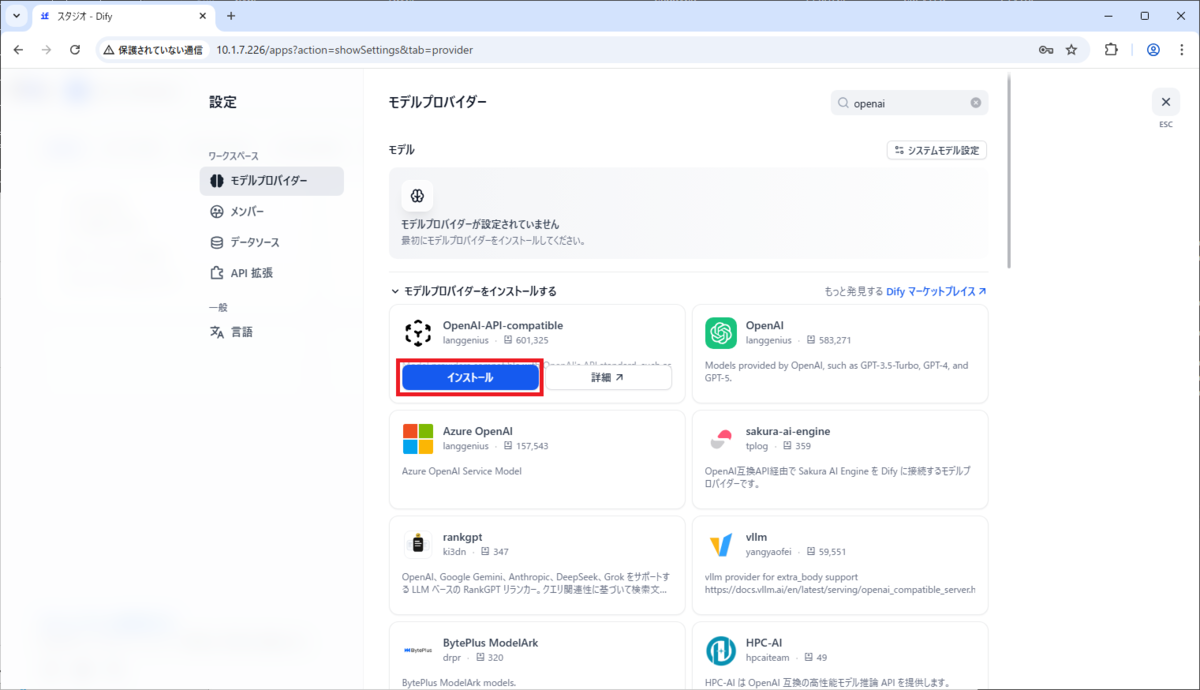This screenshot has height=690, width=1200.
Task: Go back in browser history
Action: [x=18, y=49]
